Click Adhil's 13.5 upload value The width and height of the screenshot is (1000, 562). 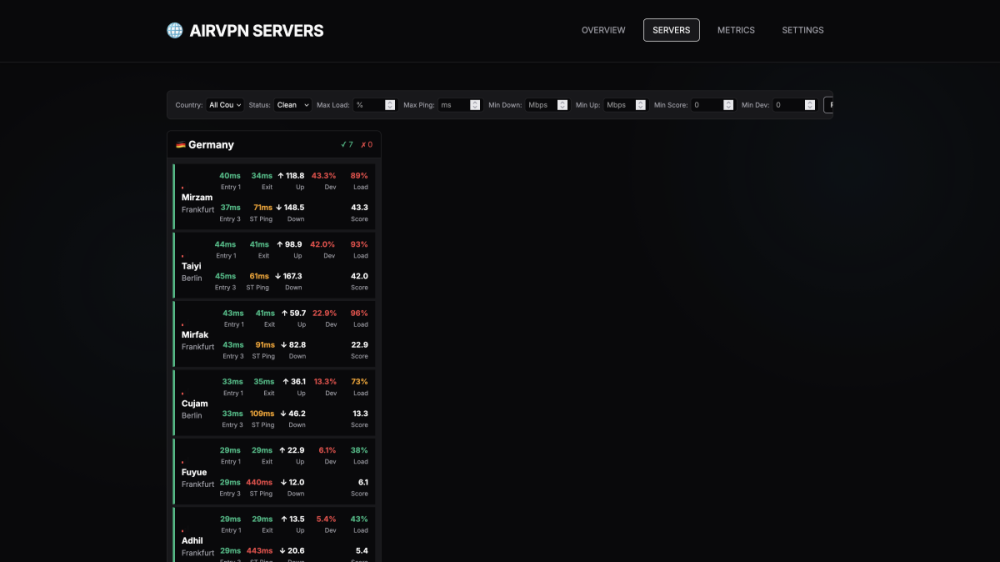click(x=293, y=519)
